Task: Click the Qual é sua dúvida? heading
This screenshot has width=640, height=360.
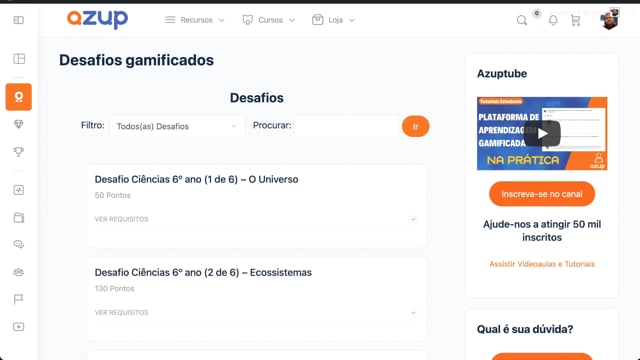Action: point(525,329)
